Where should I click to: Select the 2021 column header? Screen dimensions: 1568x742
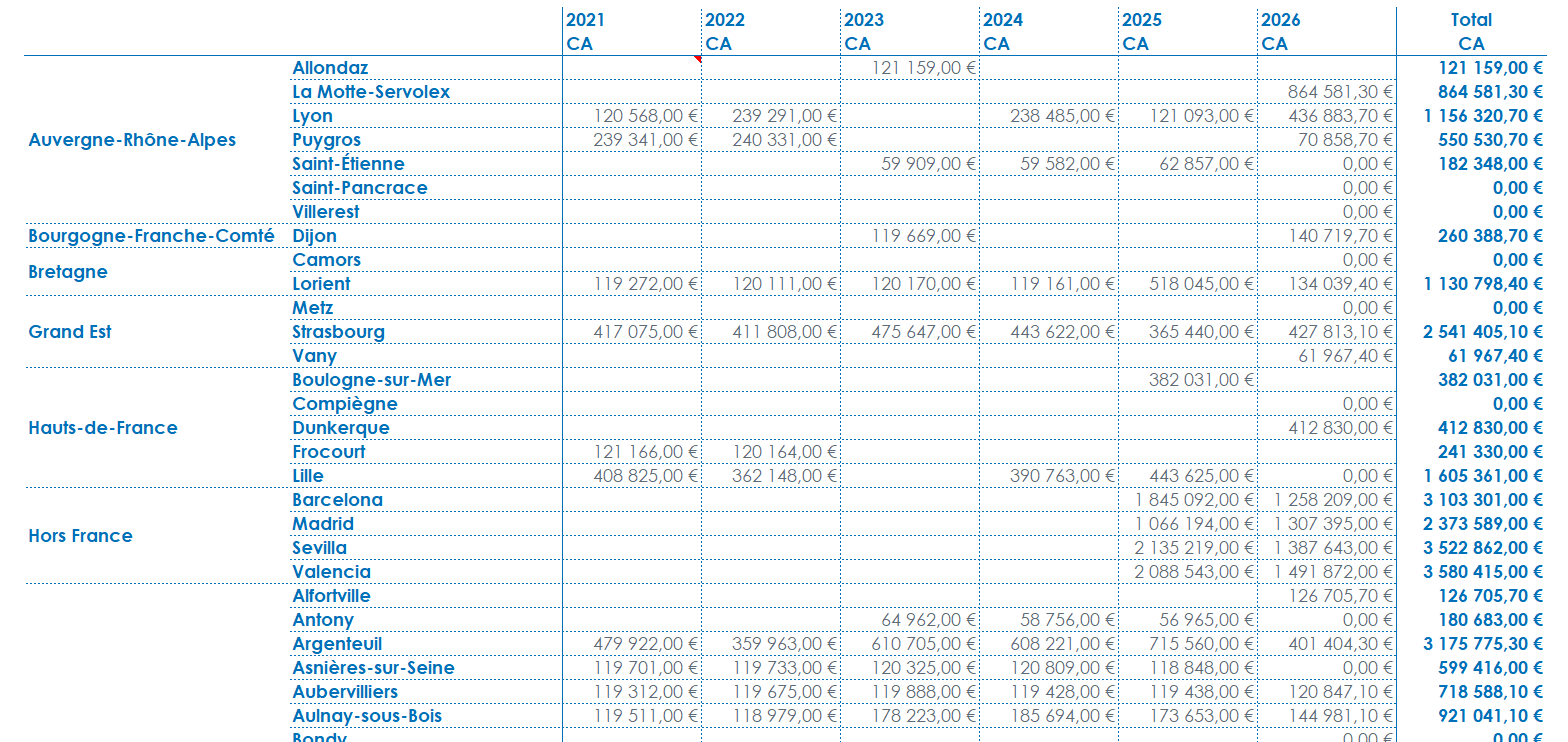click(x=585, y=20)
